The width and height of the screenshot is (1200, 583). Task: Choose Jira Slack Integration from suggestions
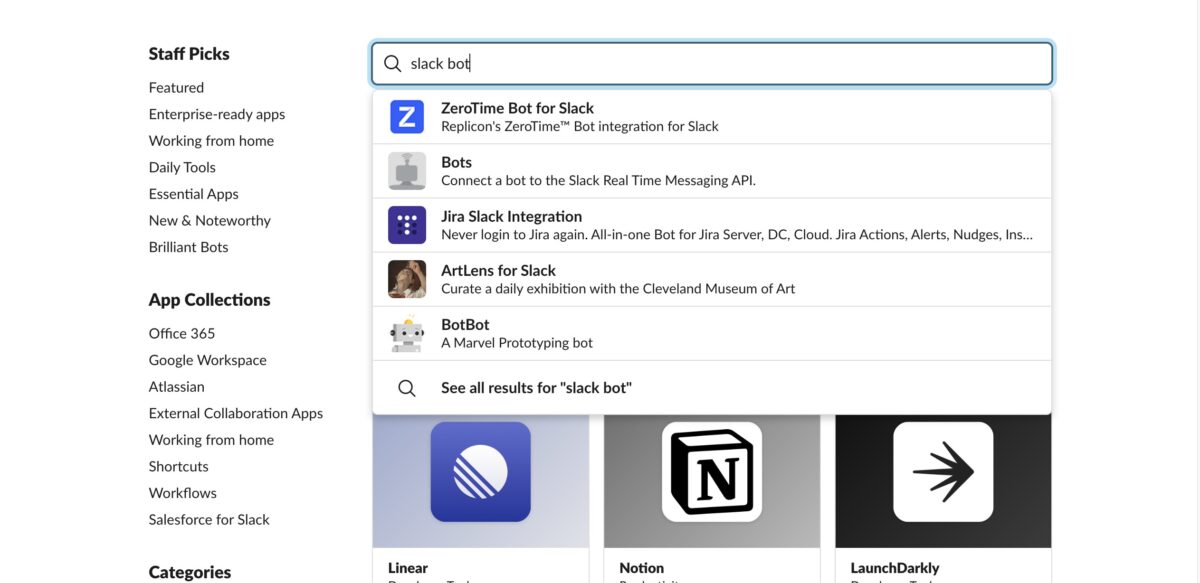(x=712, y=225)
